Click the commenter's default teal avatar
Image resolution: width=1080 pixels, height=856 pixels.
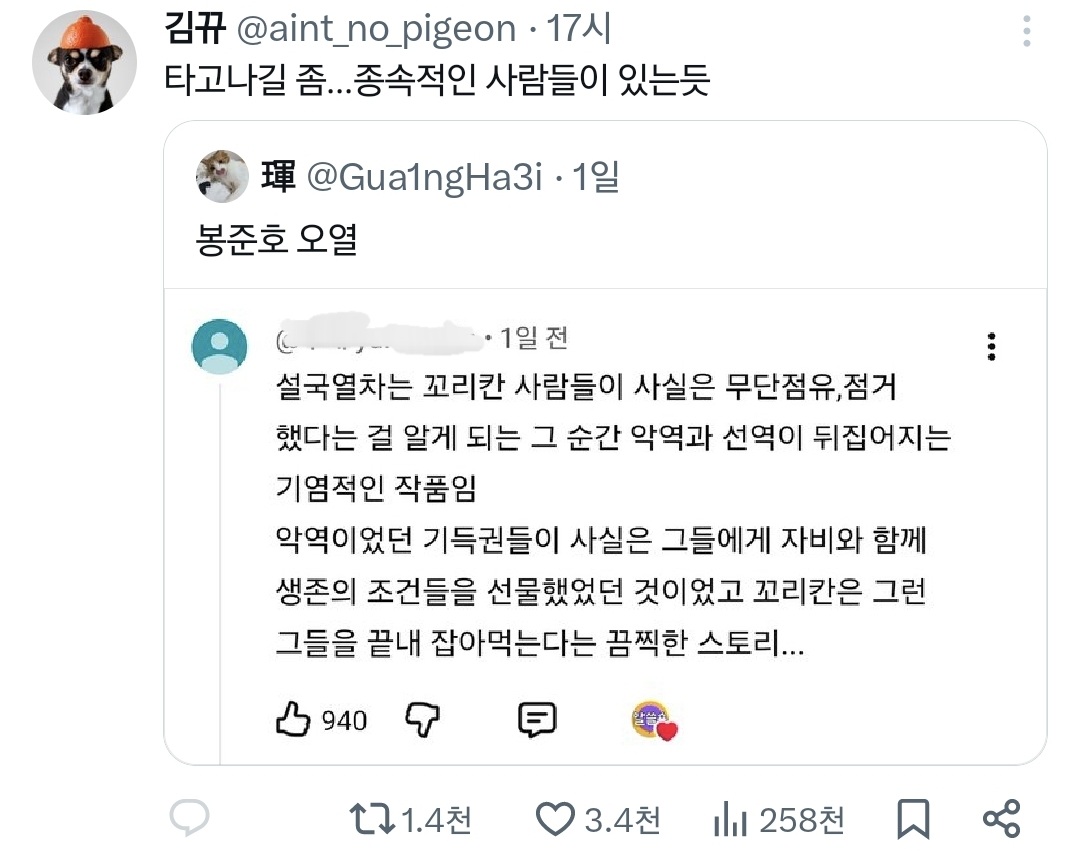point(219,346)
